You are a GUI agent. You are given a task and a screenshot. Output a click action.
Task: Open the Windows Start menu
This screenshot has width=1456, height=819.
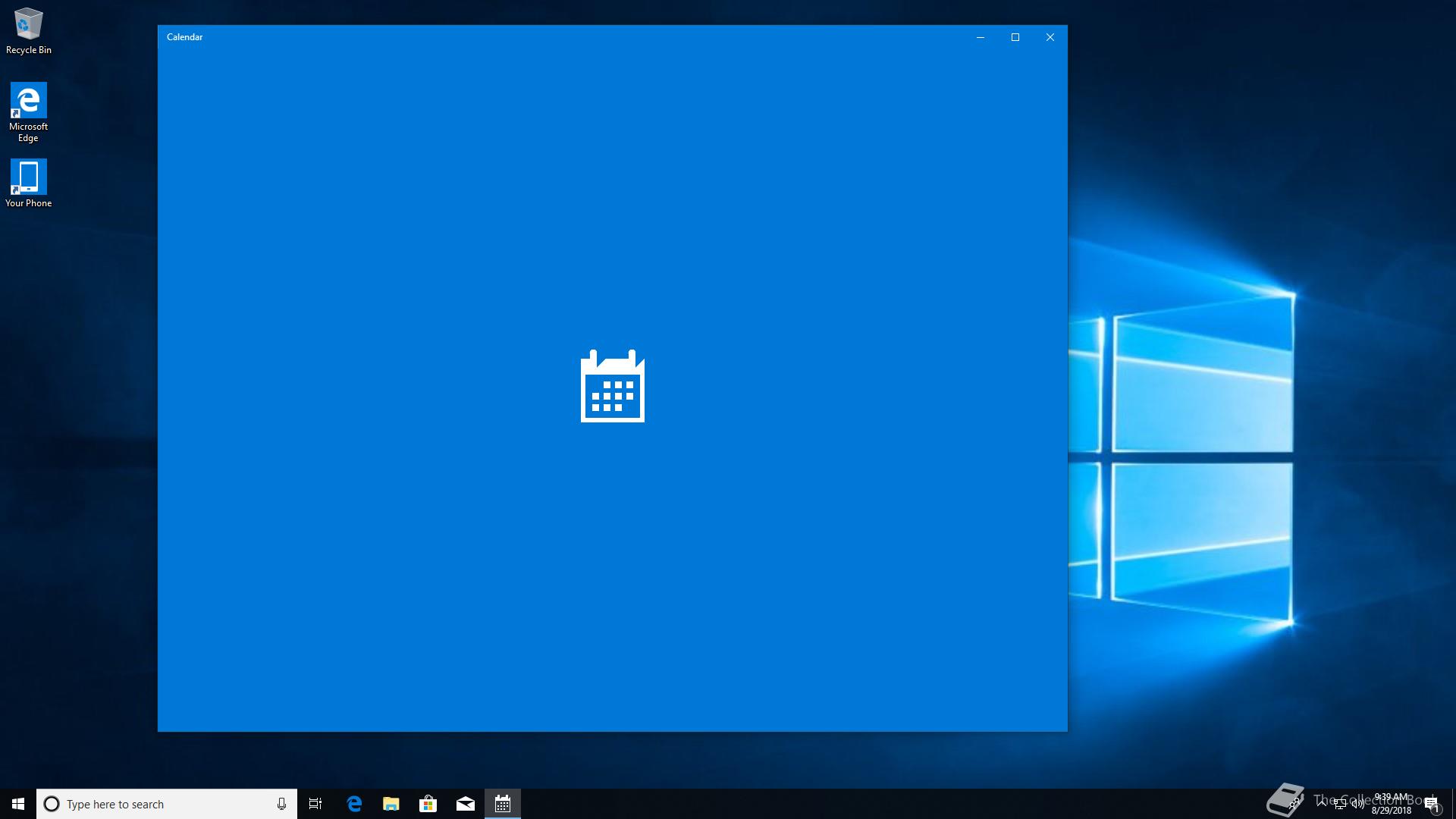18,804
